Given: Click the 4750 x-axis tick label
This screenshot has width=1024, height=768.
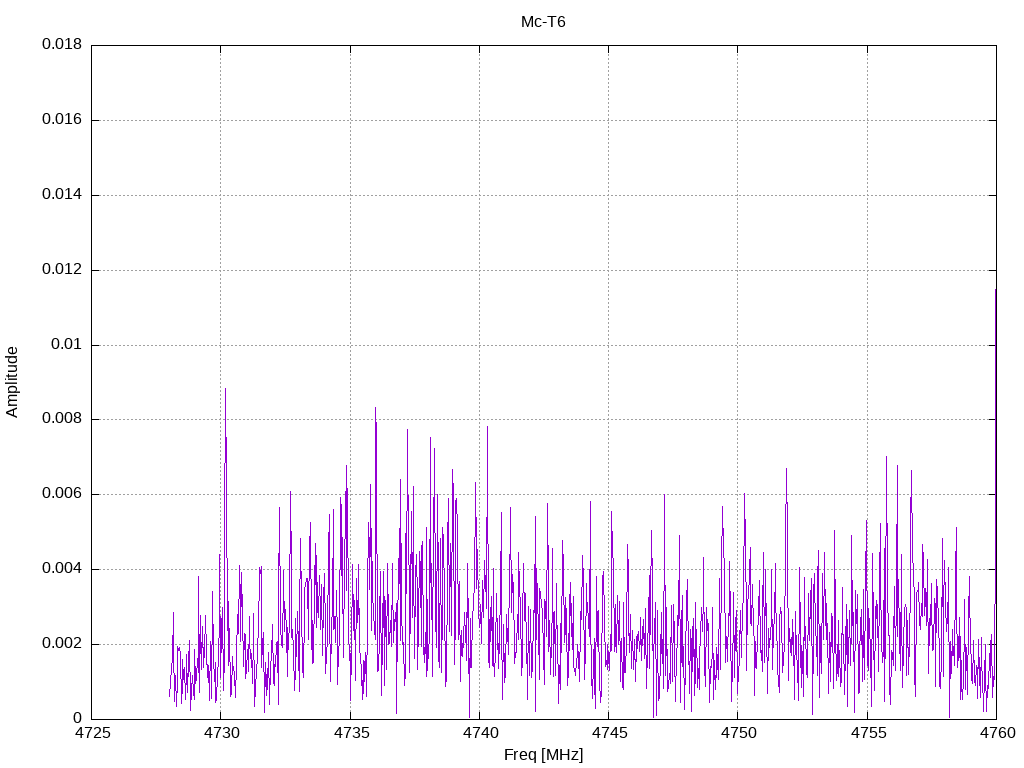Looking at the screenshot, I should [738, 733].
